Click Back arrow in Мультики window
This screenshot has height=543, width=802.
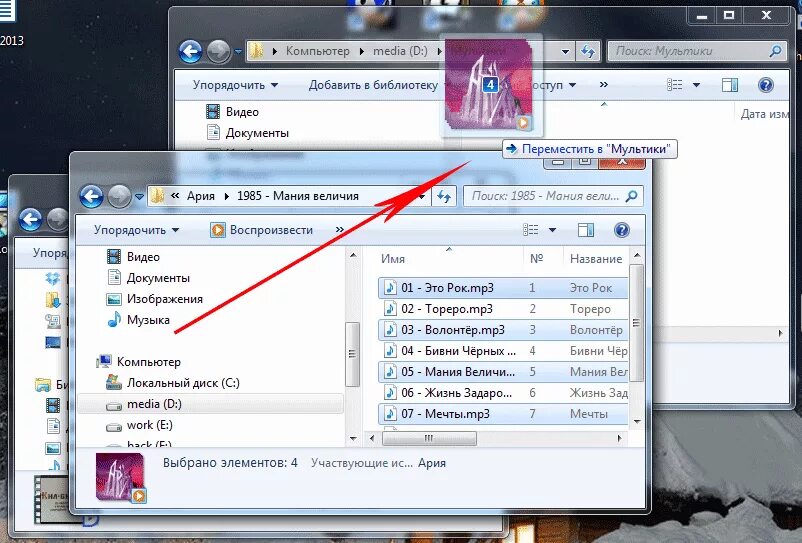tap(190, 51)
